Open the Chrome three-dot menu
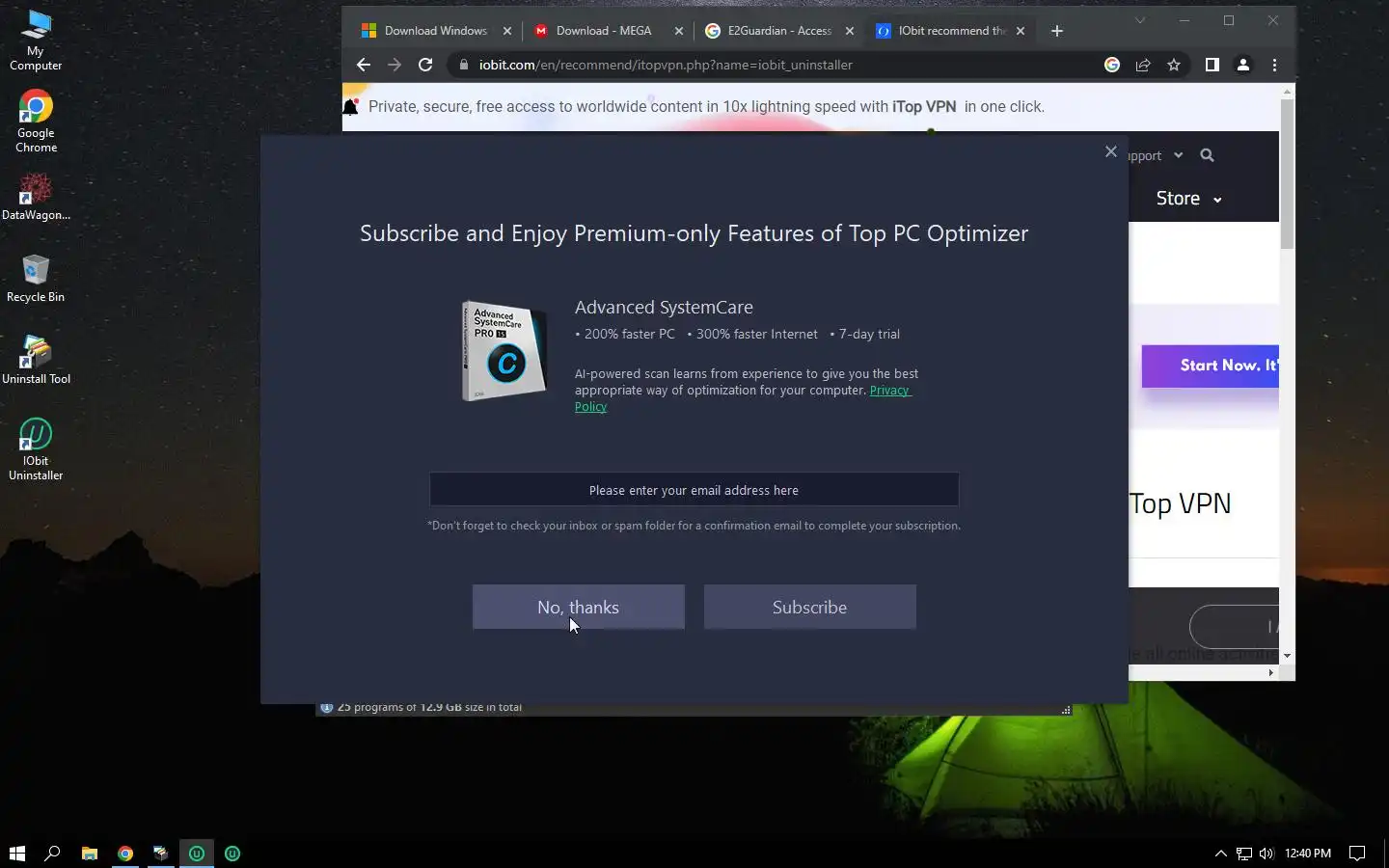The width and height of the screenshot is (1389, 868). [1274, 65]
